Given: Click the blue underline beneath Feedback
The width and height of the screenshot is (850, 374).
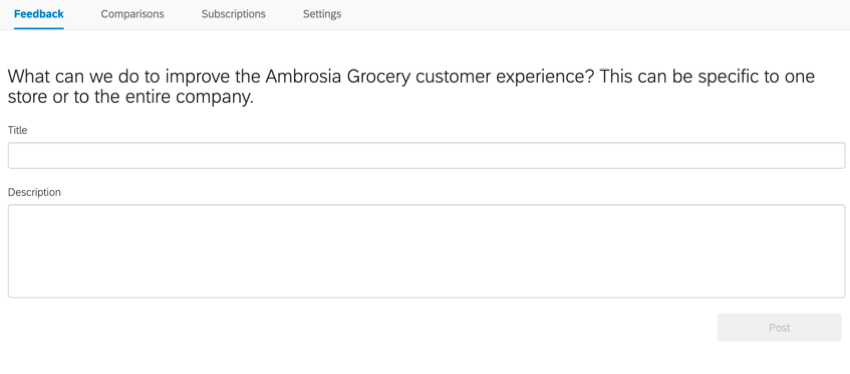Looking at the screenshot, I should (x=39, y=28).
